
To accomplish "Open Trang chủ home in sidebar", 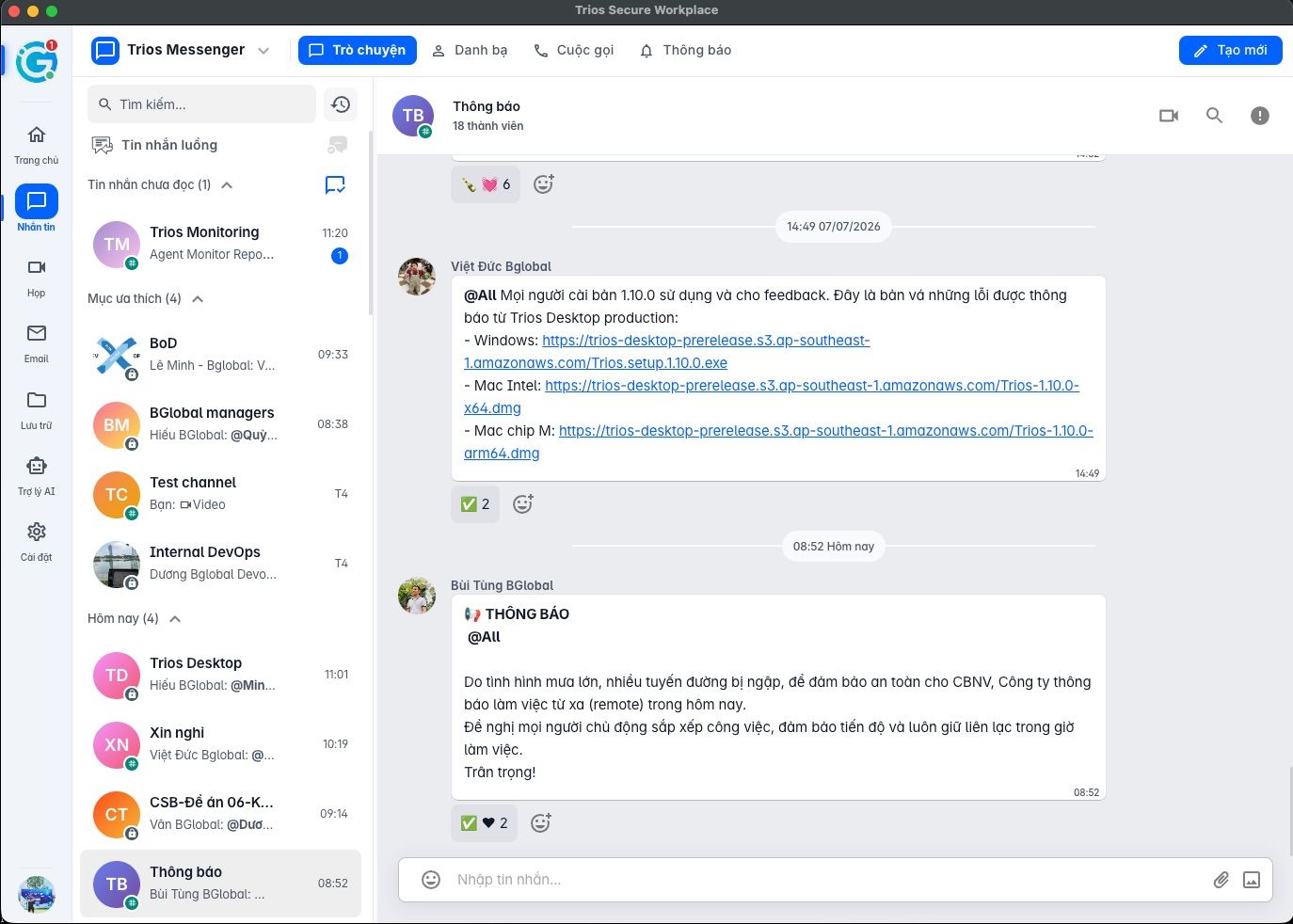I will 37,144.
